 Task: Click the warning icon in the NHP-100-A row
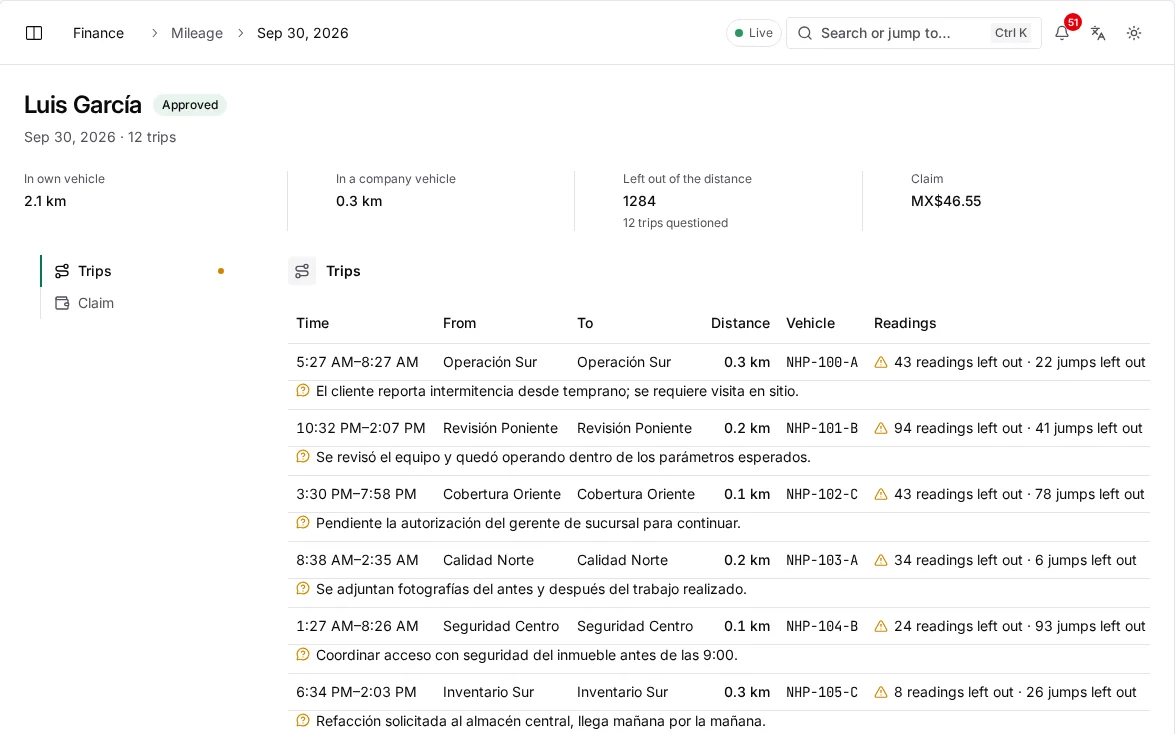click(x=881, y=362)
